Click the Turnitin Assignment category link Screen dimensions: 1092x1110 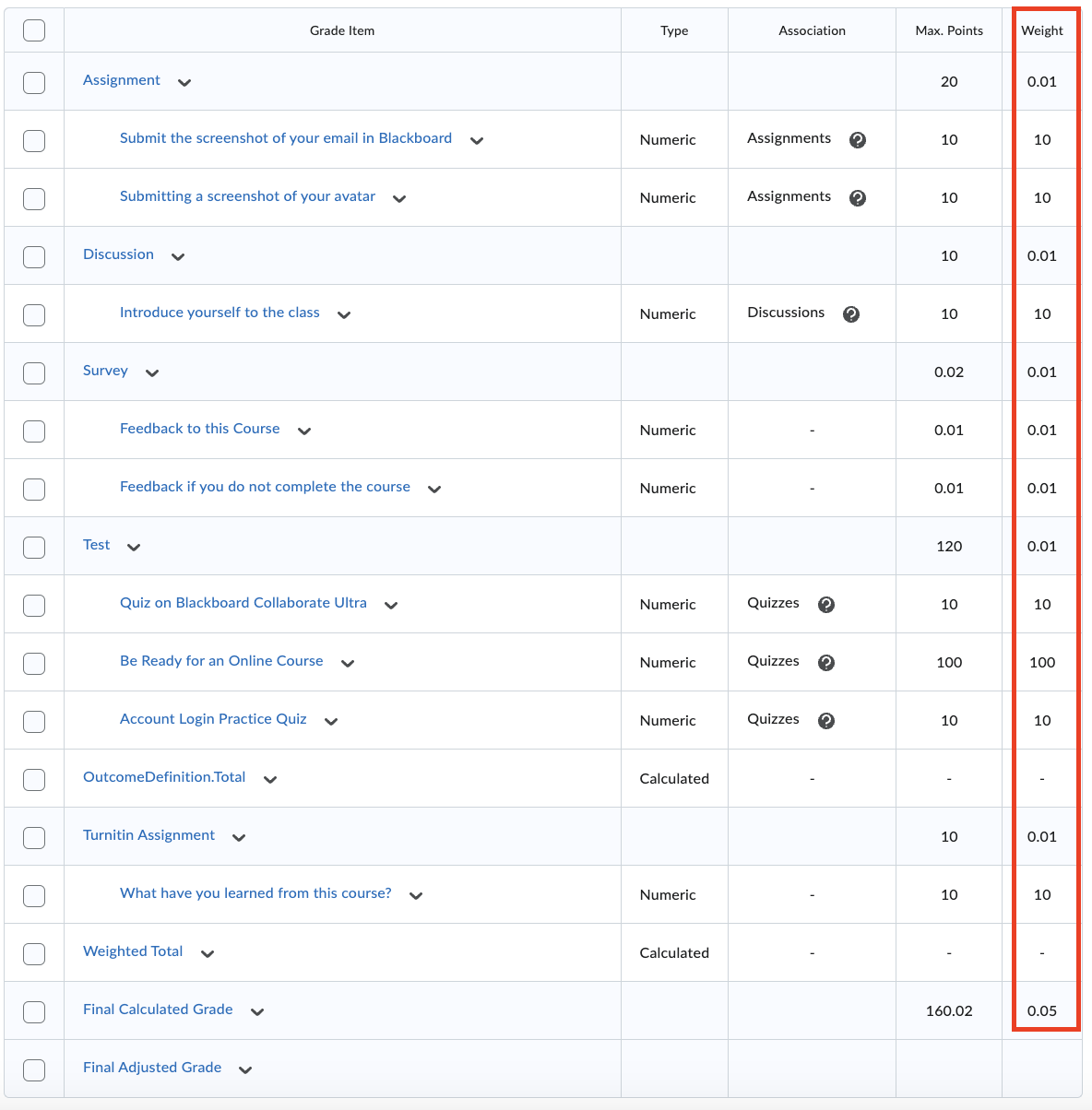[x=148, y=835]
